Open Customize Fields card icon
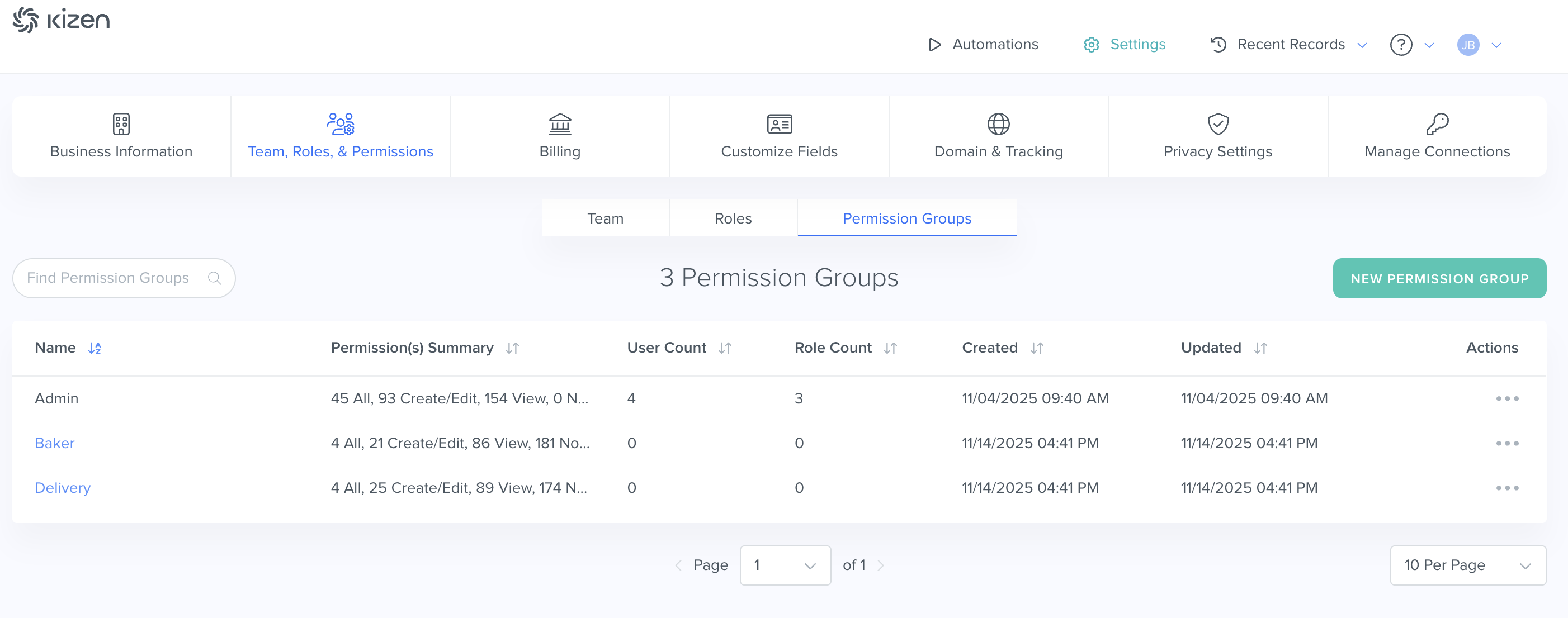Image resolution: width=1568 pixels, height=618 pixels. [779, 124]
